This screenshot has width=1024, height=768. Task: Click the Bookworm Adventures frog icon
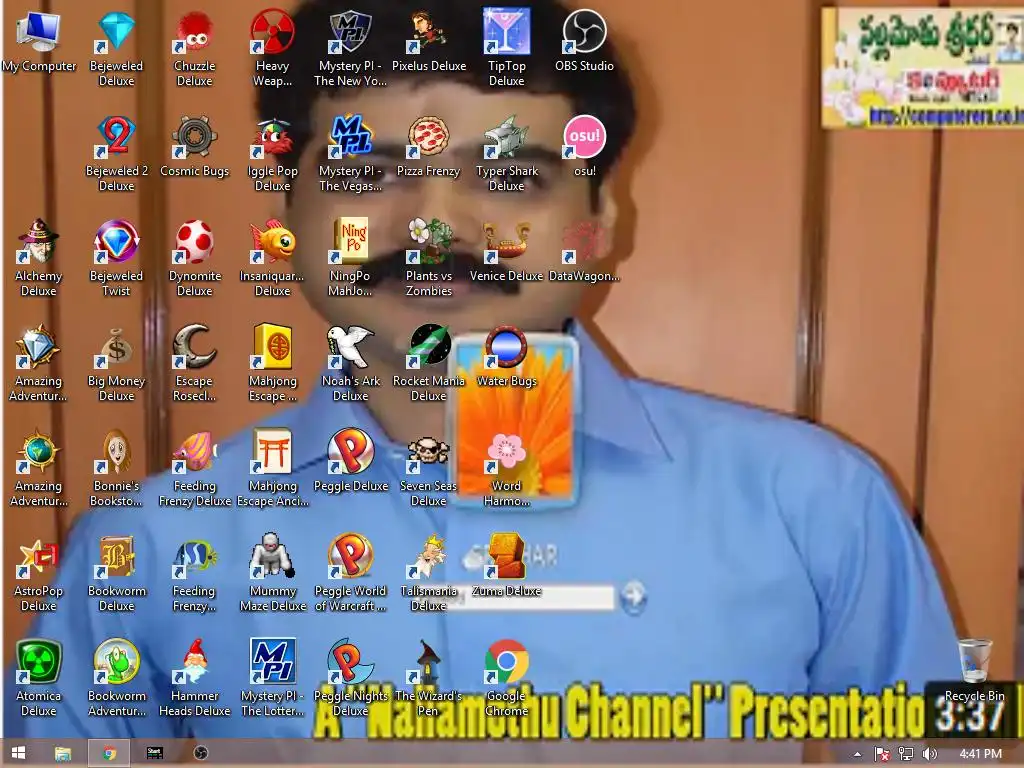(x=116, y=662)
